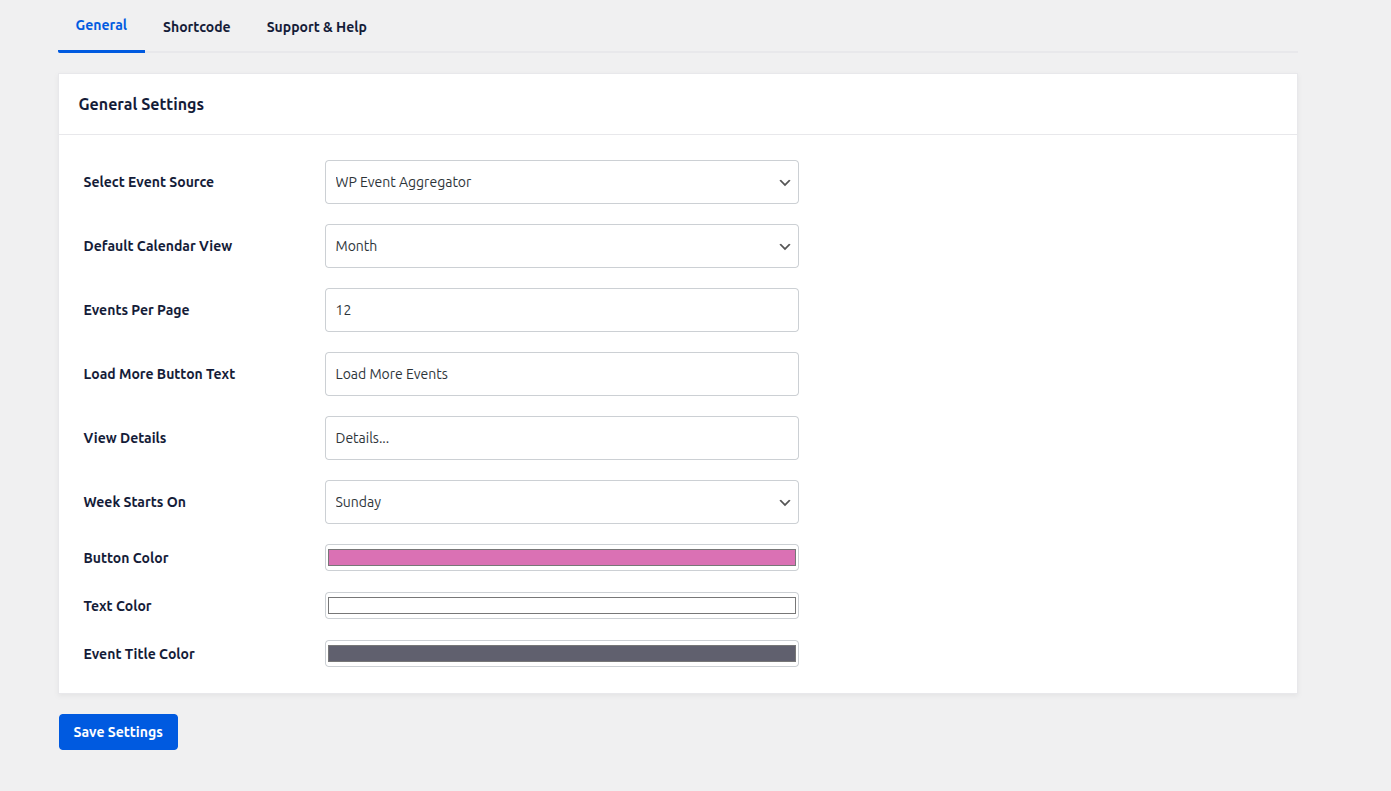
Task: Click the General Settings panel heading
Action: click(x=141, y=104)
